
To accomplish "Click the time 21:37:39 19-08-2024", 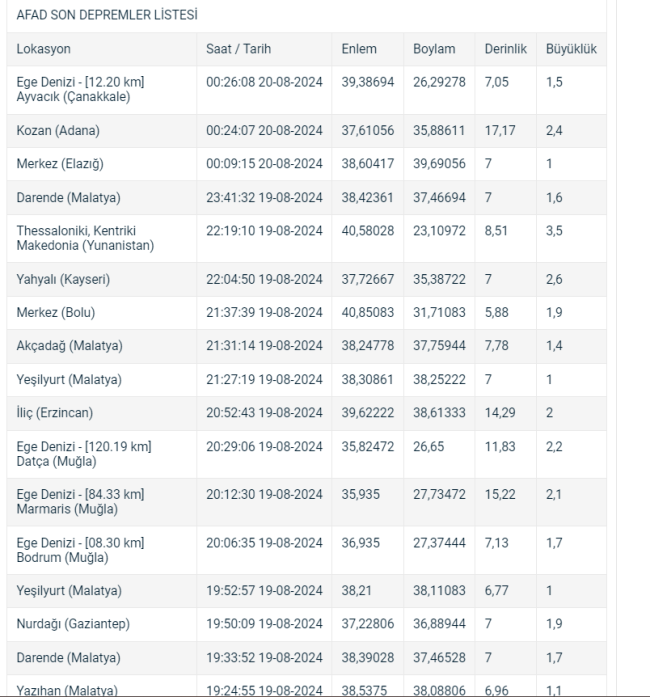I will 264,313.
